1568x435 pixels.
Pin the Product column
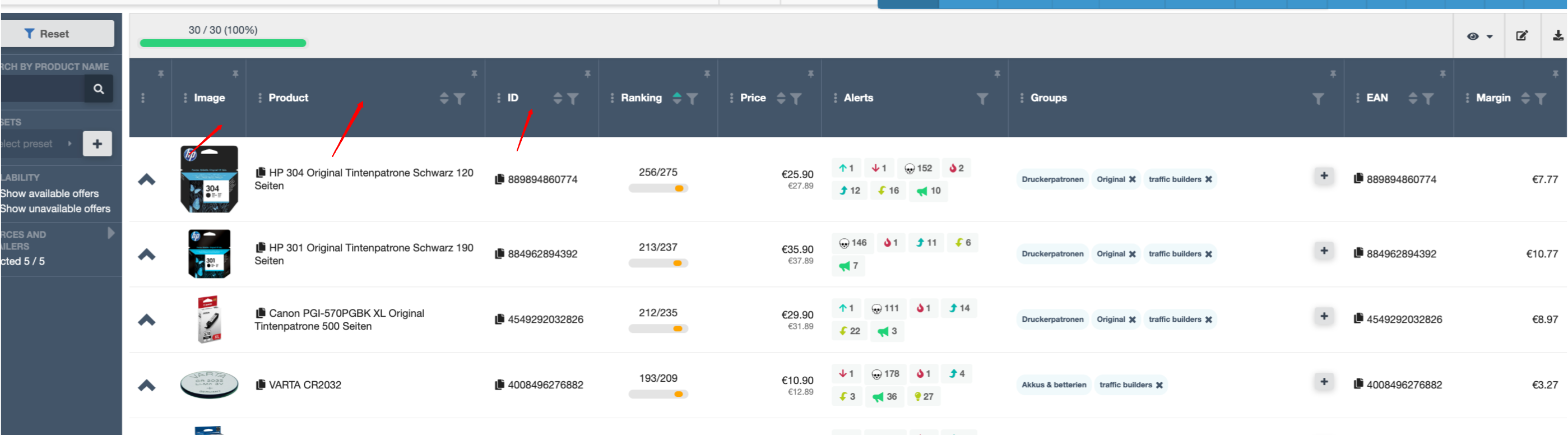[474, 74]
